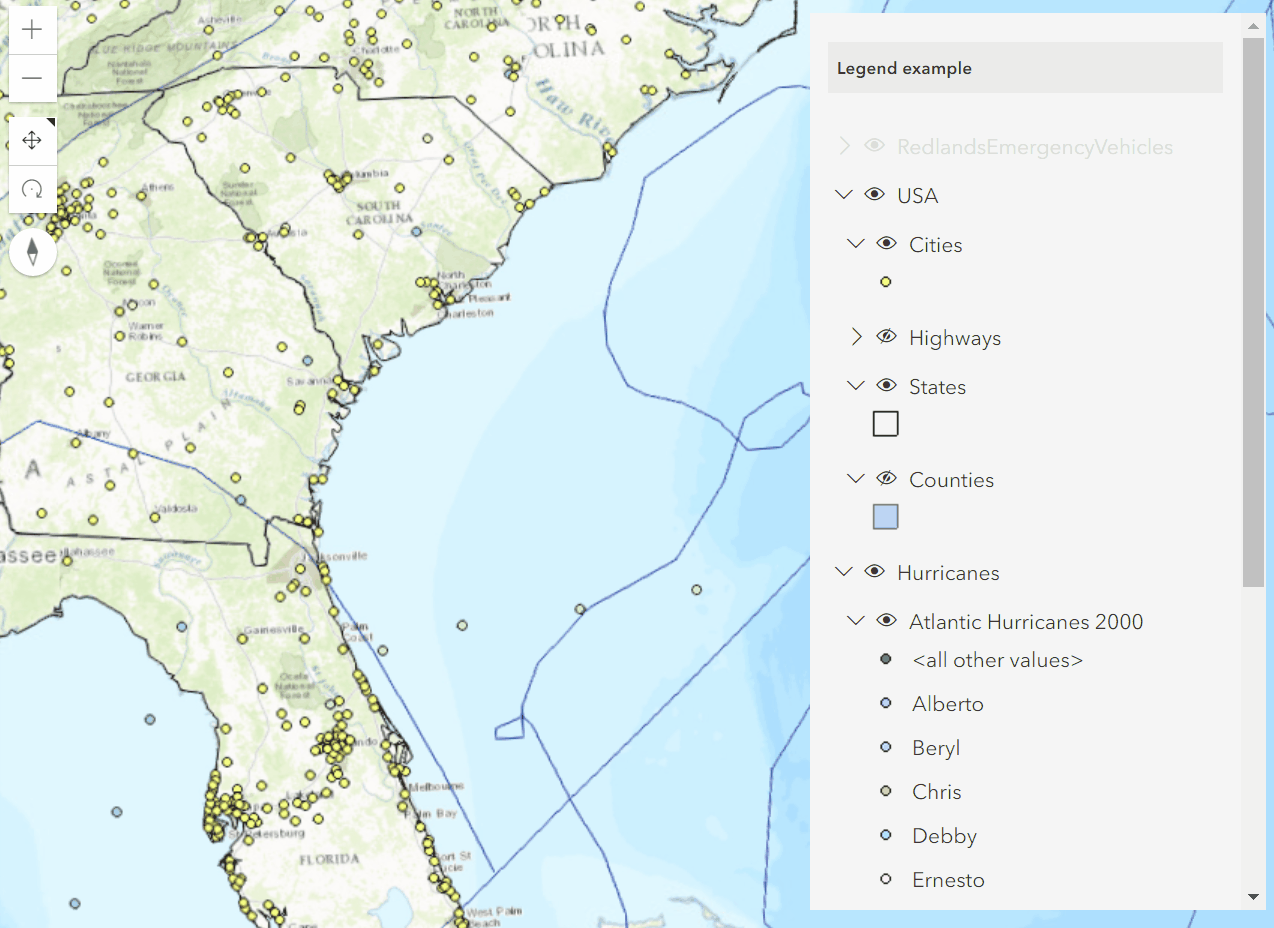The image size is (1274, 928).
Task: Select the Counties layer label
Action: pyautogui.click(x=952, y=480)
